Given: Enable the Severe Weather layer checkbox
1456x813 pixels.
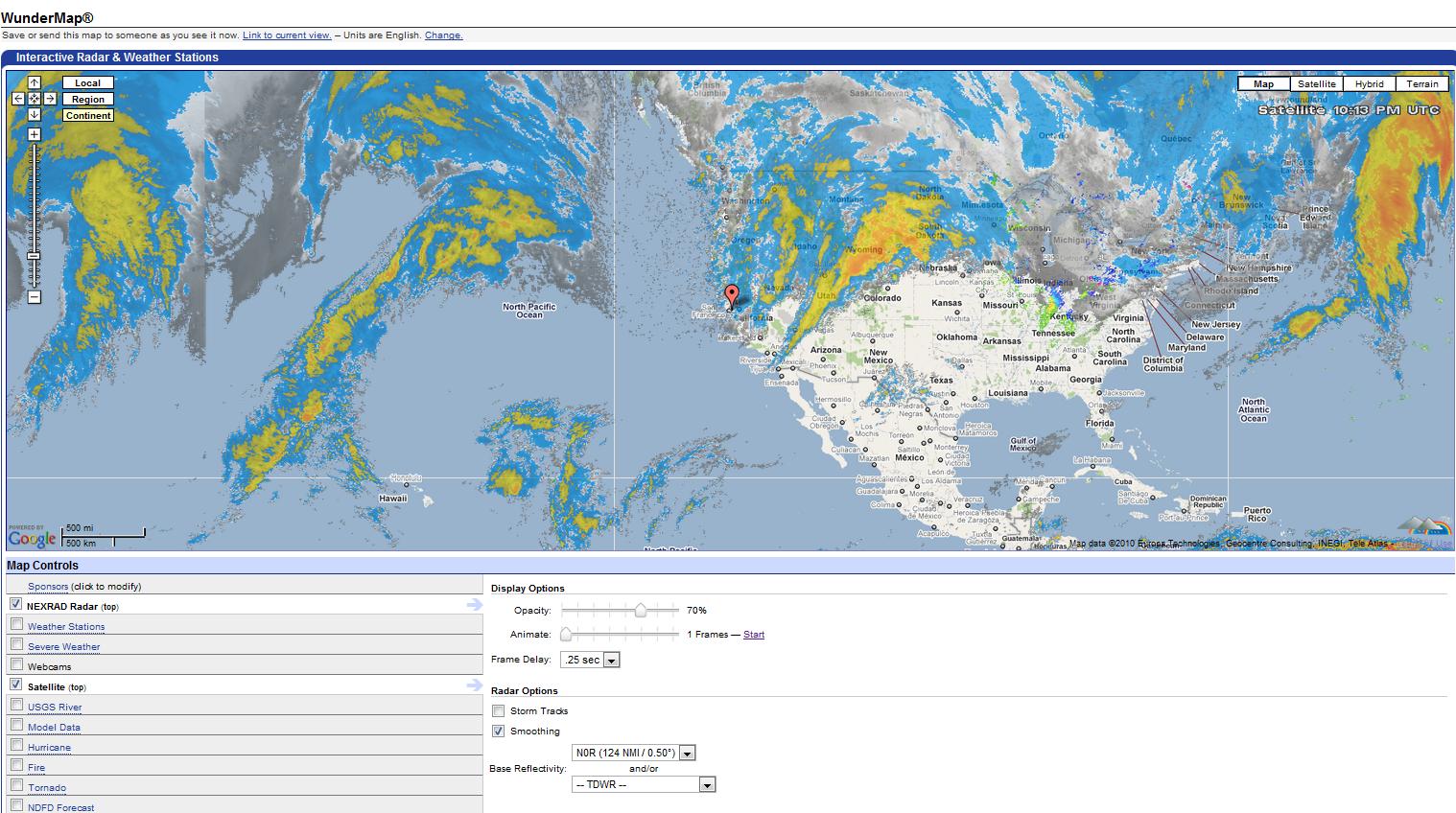Looking at the screenshot, I should click(x=16, y=644).
